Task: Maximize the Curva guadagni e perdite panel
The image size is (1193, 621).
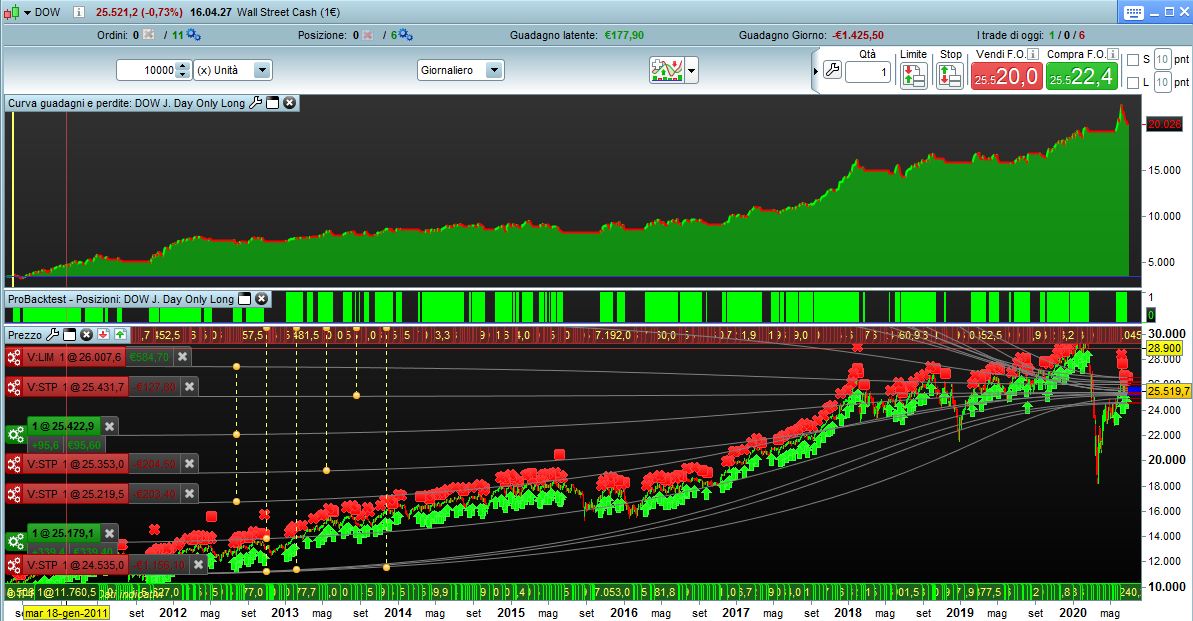Action: pyautogui.click(x=272, y=103)
